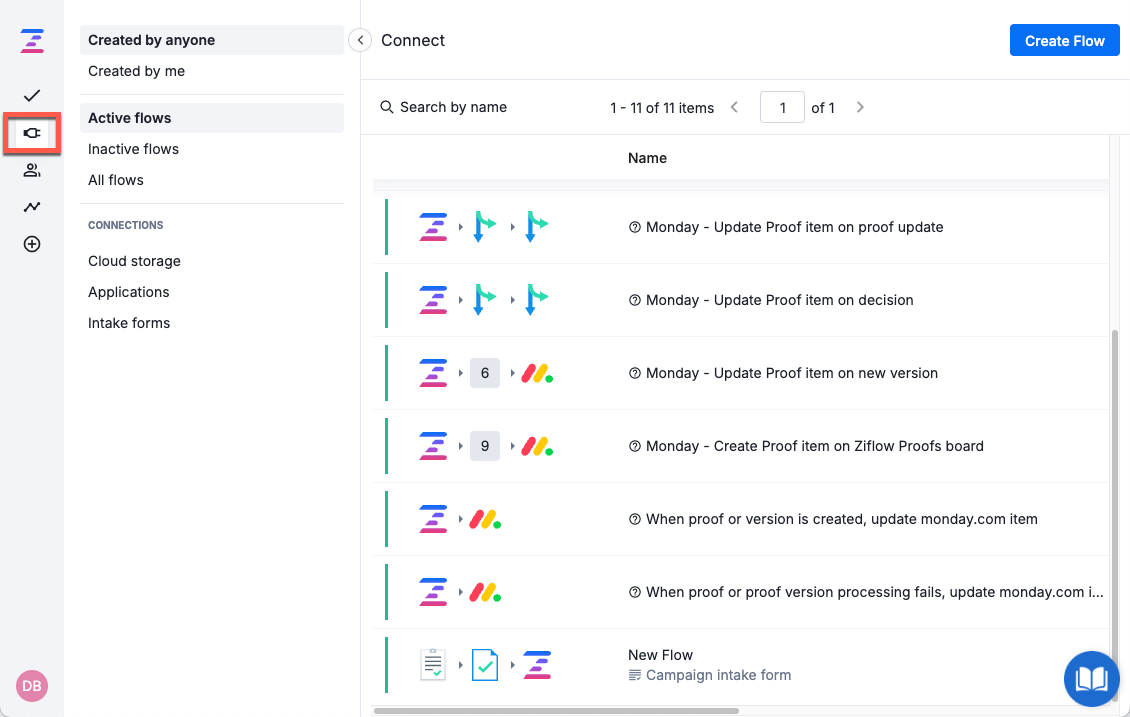Go to the next page arrow
The height and width of the screenshot is (717, 1130).
click(860, 107)
